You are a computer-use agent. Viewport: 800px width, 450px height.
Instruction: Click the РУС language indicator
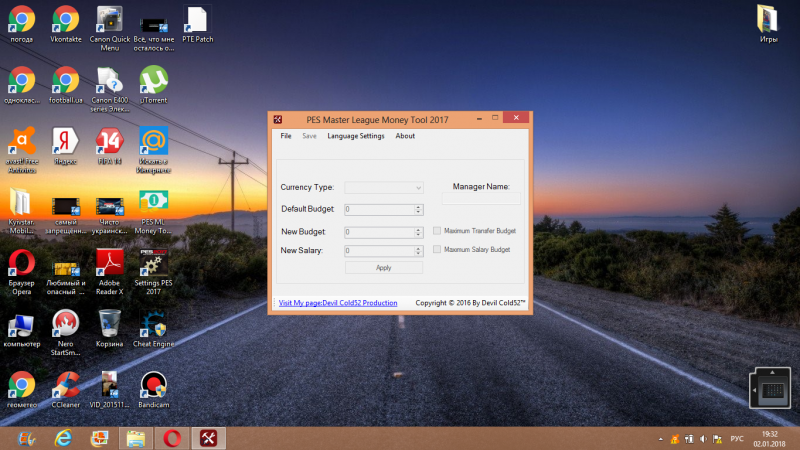[x=737, y=439]
